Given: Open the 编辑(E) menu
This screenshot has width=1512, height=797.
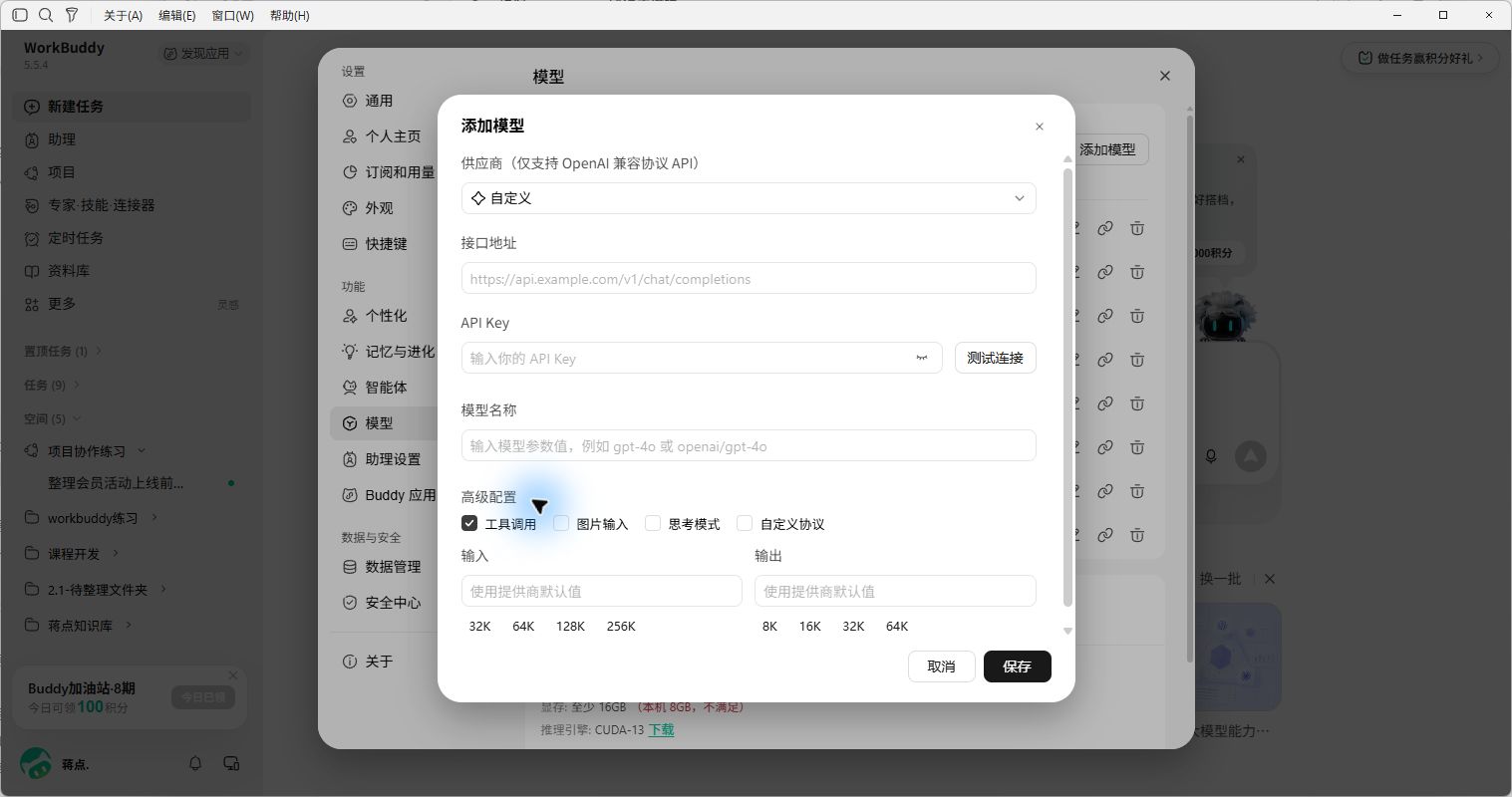Looking at the screenshot, I should pos(177,16).
